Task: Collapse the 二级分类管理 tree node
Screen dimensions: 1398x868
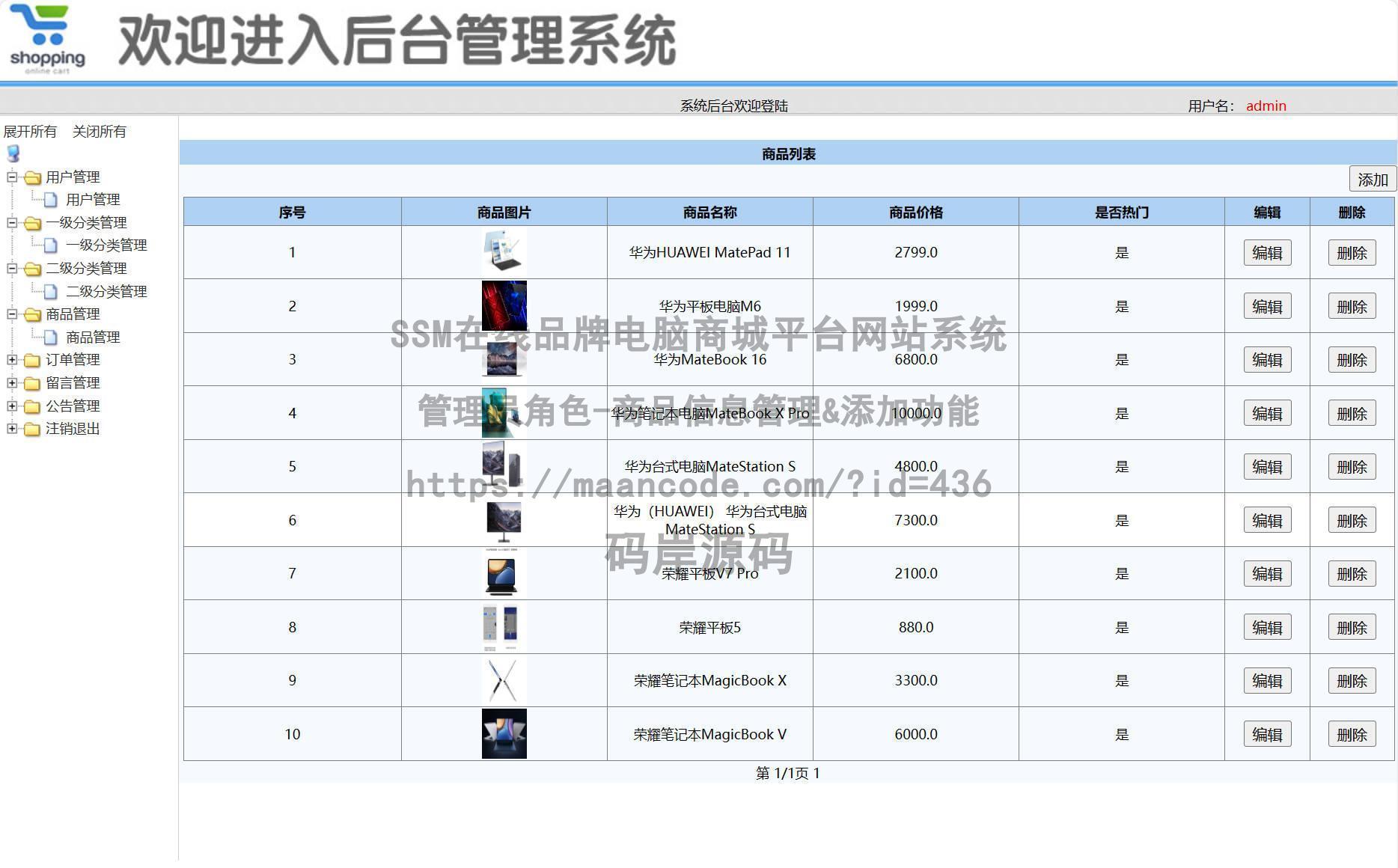Action: (x=12, y=269)
